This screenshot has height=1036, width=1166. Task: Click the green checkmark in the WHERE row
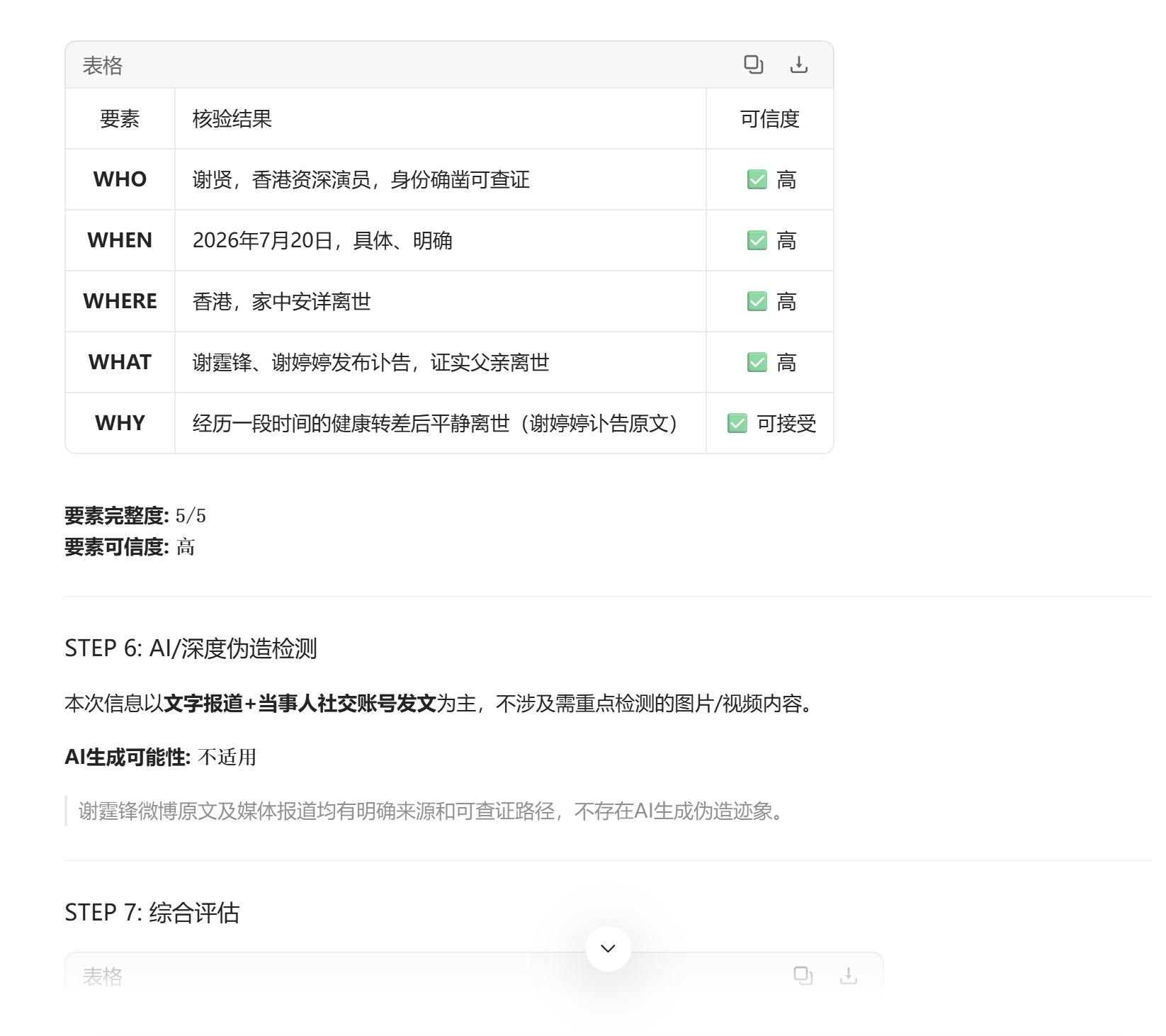tap(757, 301)
